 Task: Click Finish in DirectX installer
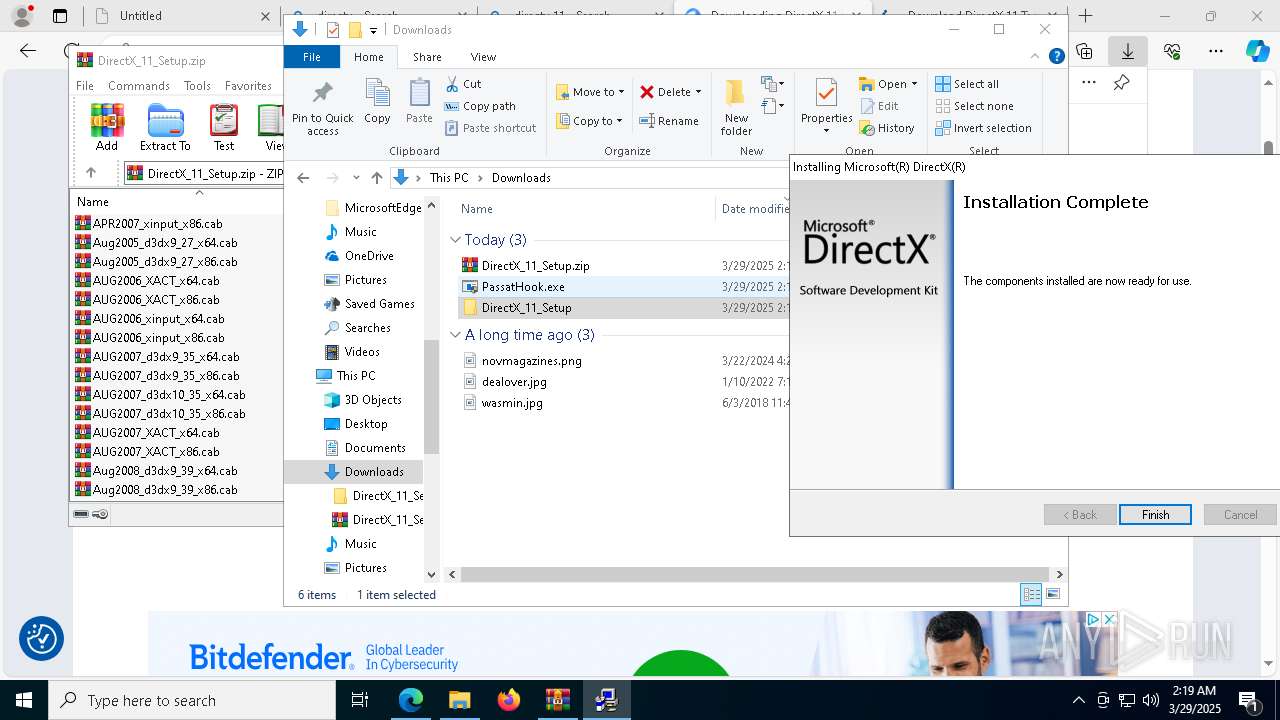[x=1155, y=515]
